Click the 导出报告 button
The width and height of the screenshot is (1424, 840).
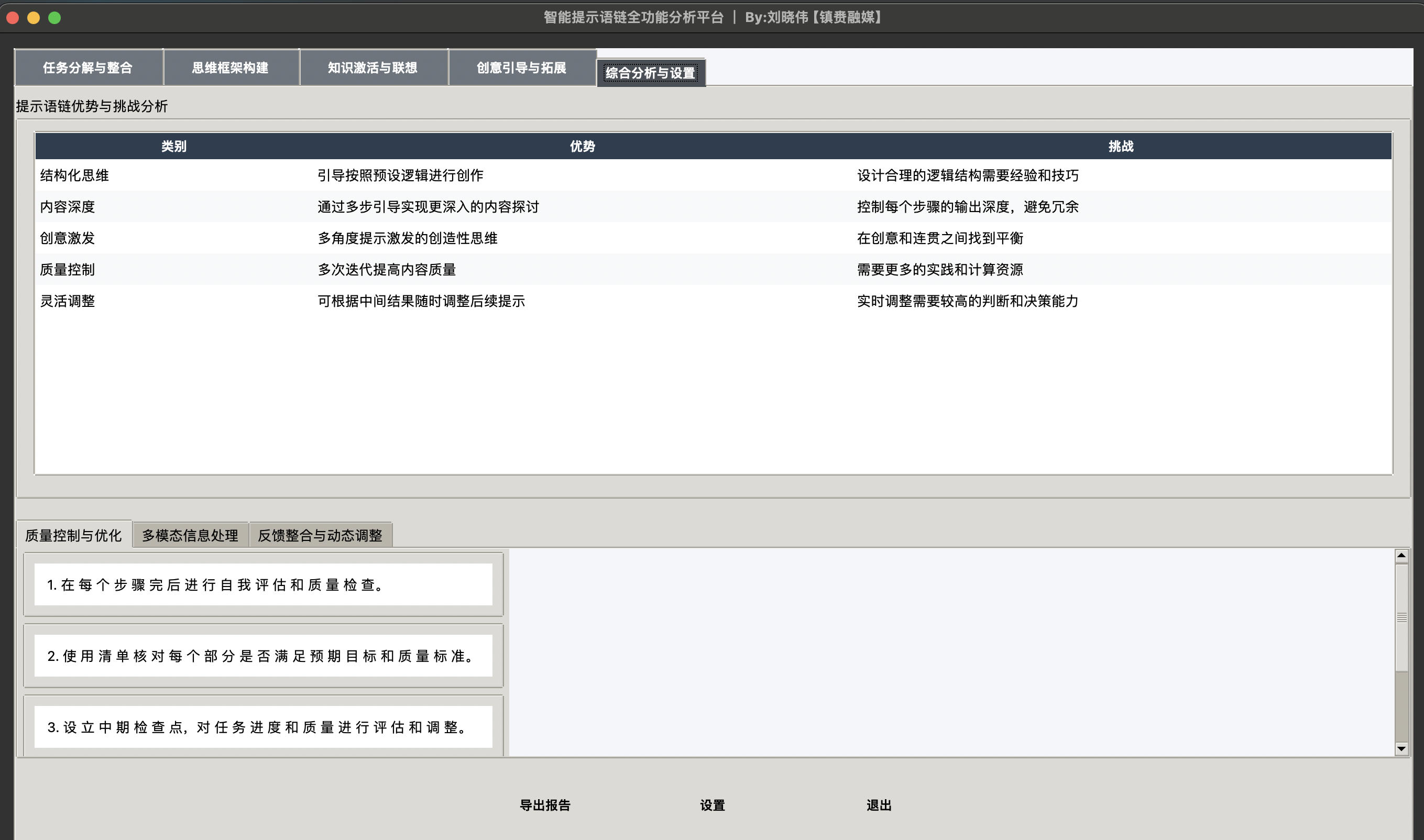[545, 805]
